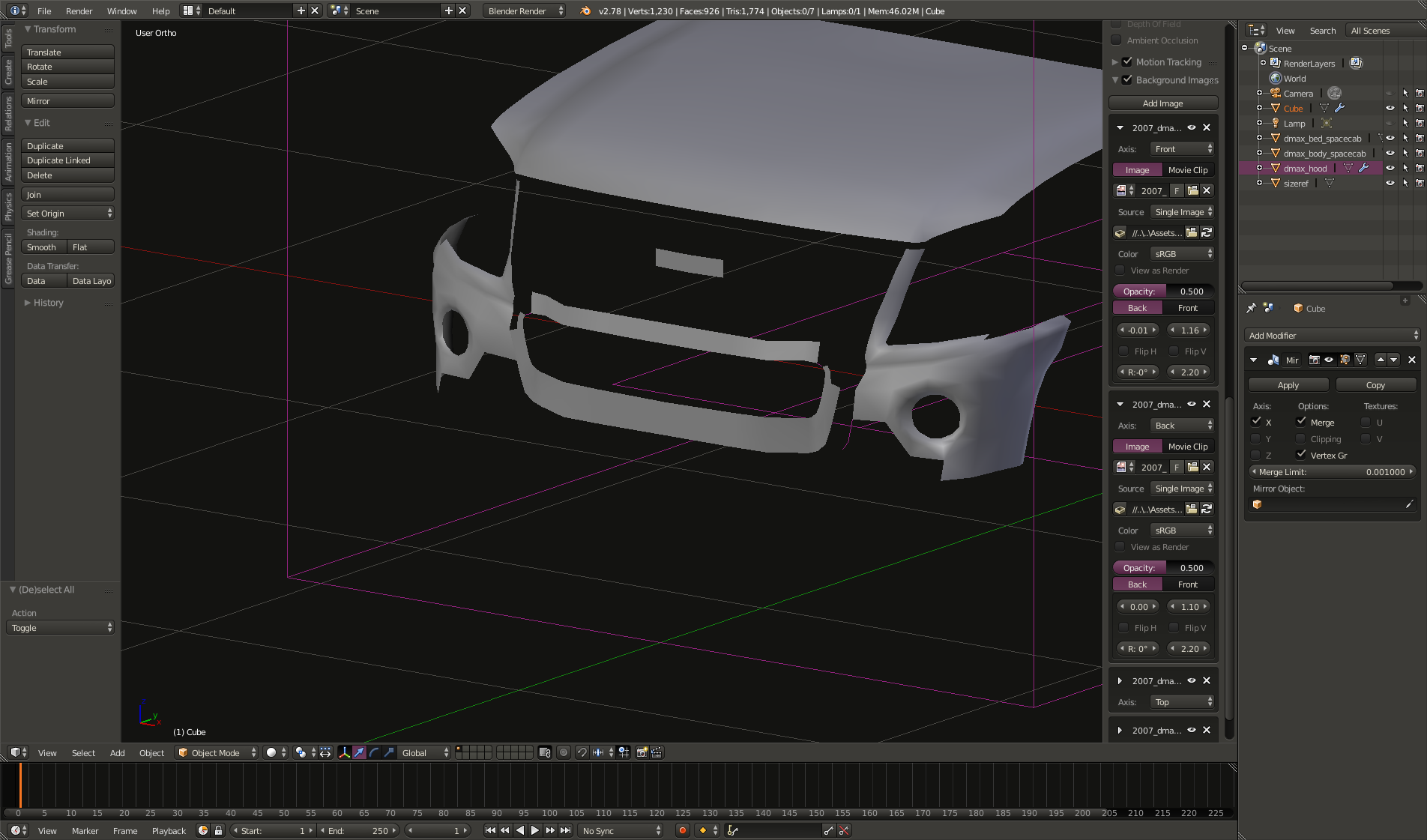Enable Mirror Clipping option
The height and width of the screenshot is (840, 1427).
pos(1301,438)
